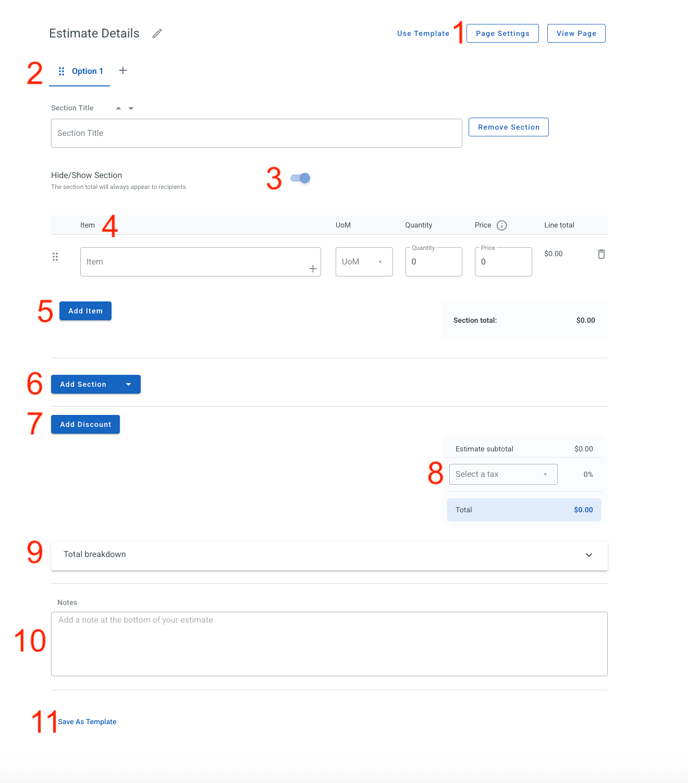The image size is (688, 783).
Task: Click into the Notes text area
Action: coord(330,644)
